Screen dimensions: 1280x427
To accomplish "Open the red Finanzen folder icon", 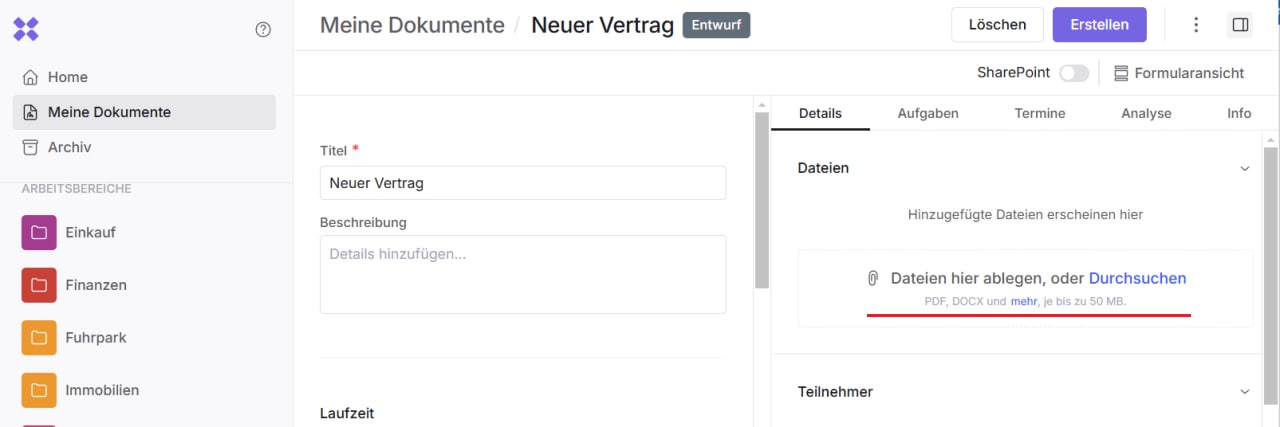I will pos(39,285).
